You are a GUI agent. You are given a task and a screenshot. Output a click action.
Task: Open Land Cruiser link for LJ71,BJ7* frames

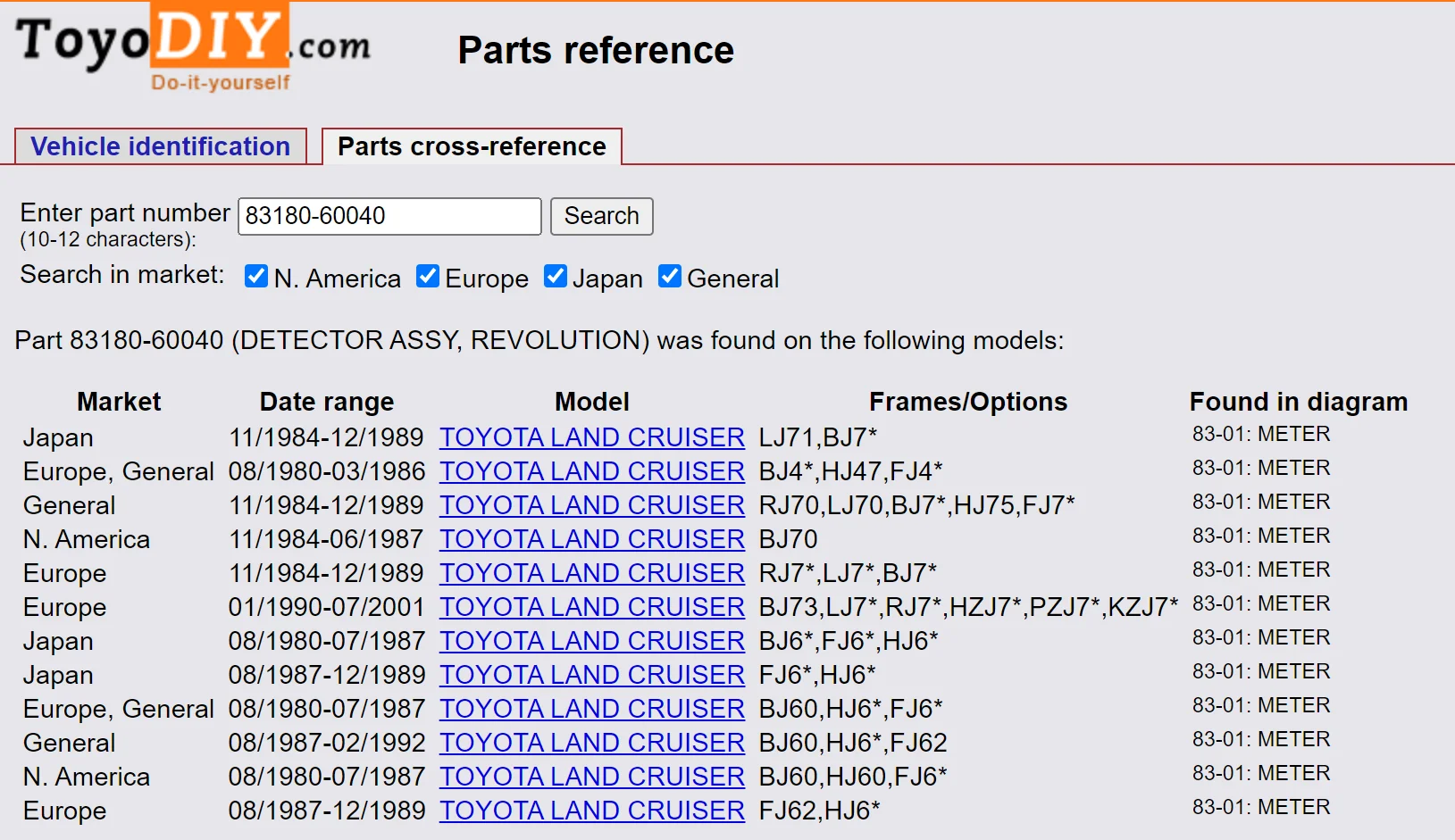[x=591, y=437]
